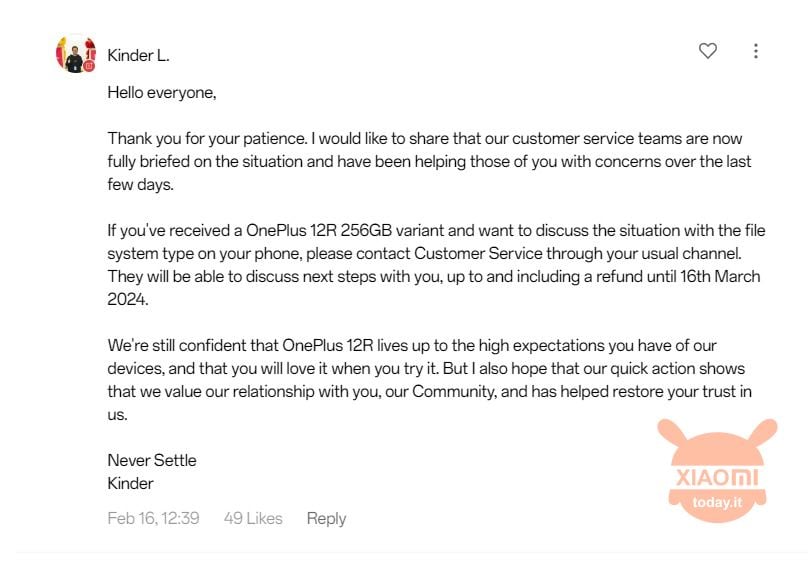Viewport: 808px width, 562px height.
Task: Open the Kinder L. username profile link
Action: pos(138,55)
